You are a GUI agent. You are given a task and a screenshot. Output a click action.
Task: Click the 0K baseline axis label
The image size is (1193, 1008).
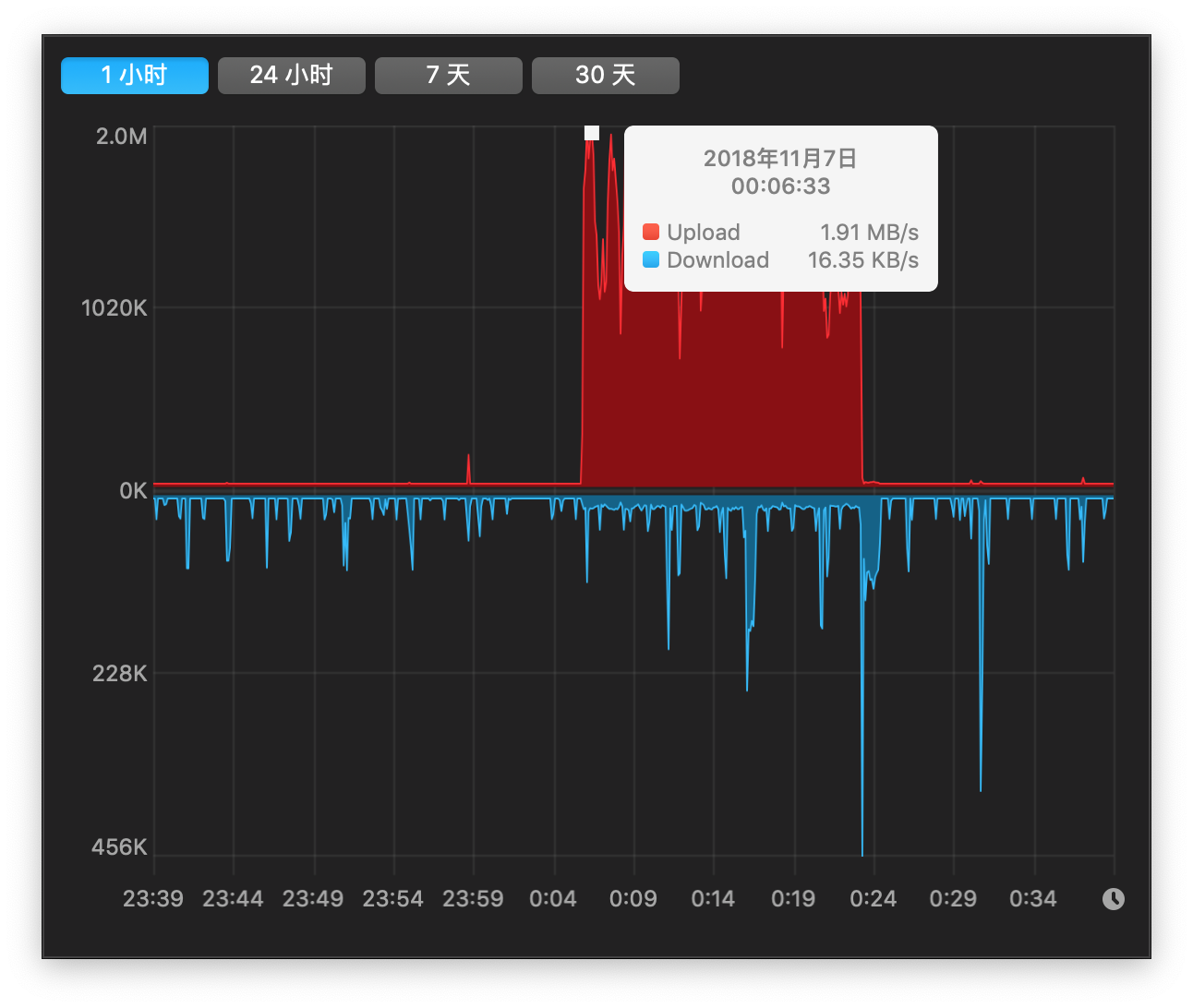(x=133, y=491)
